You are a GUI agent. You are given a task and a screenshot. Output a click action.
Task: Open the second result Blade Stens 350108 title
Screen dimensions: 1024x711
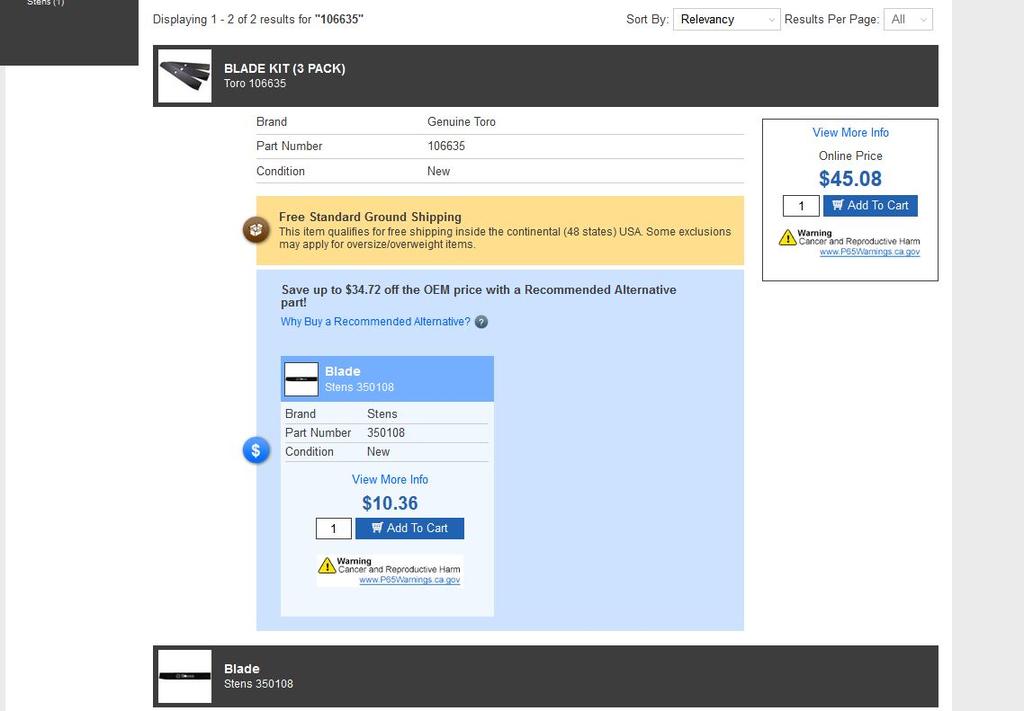[x=242, y=669]
